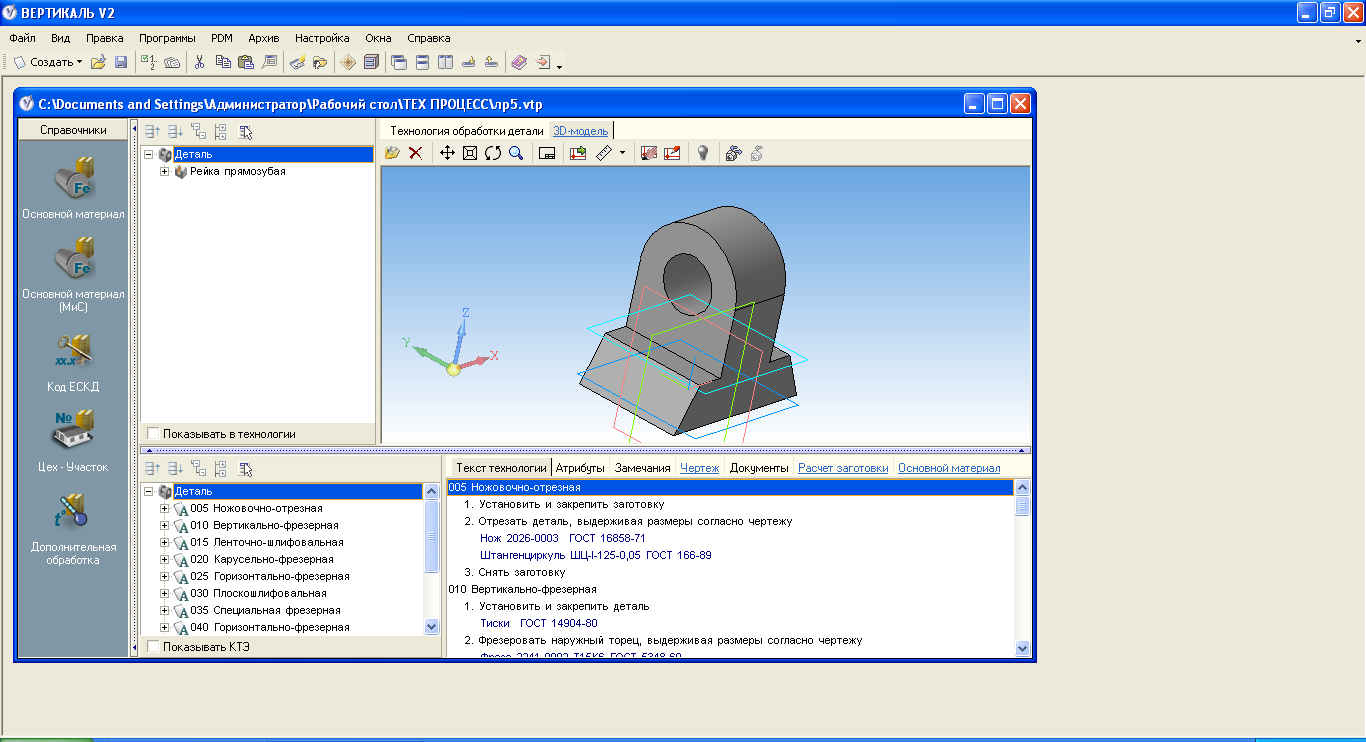
Task: Enable the Показывать в технологии checkbox
Action: [153, 434]
